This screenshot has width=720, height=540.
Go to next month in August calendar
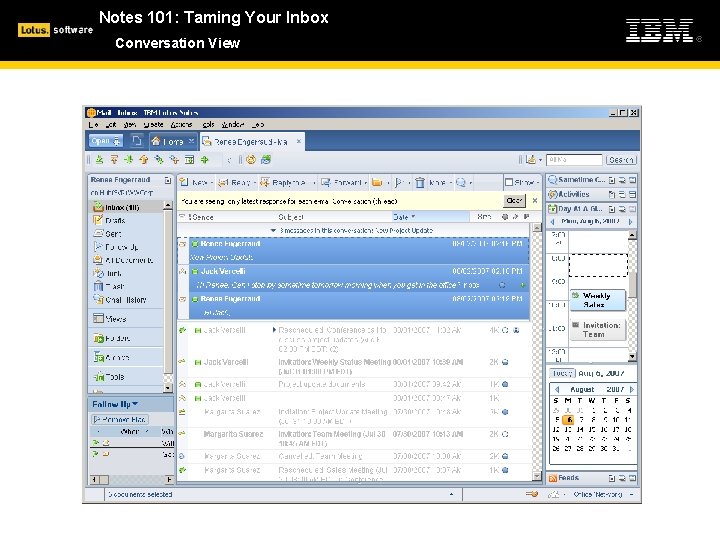632,389
